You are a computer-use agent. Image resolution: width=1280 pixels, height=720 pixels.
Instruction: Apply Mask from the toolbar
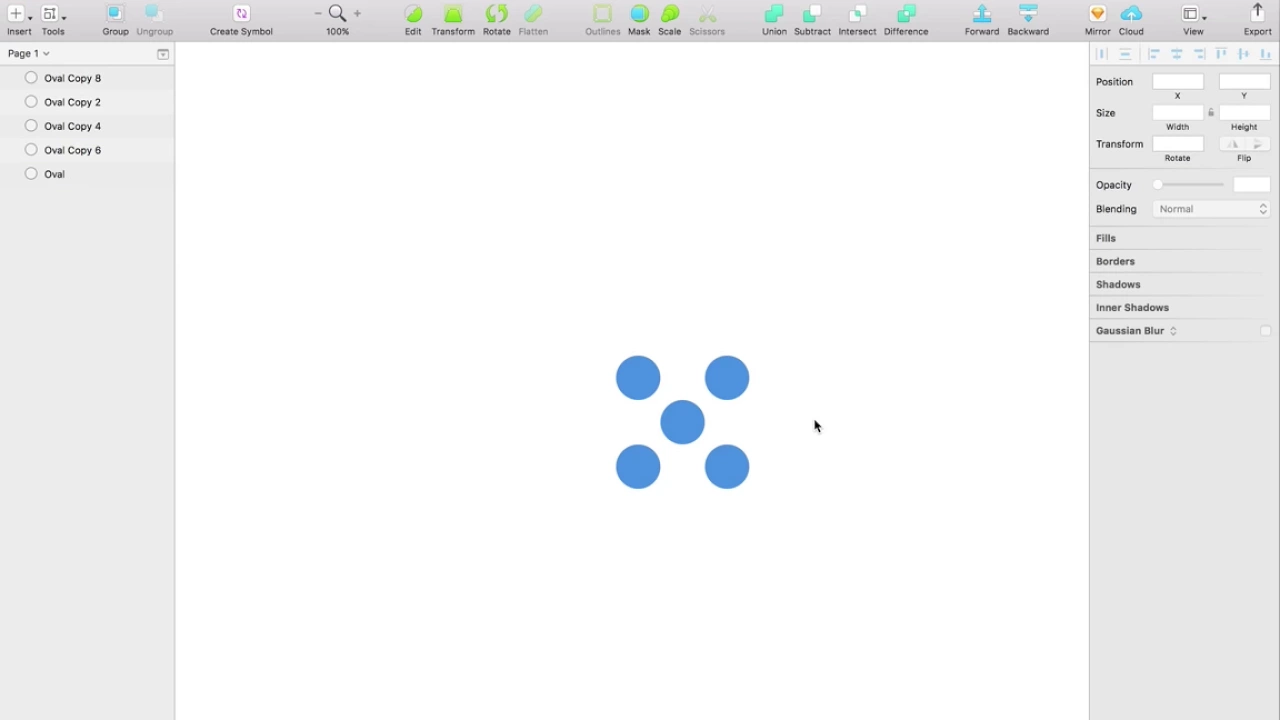(x=639, y=19)
